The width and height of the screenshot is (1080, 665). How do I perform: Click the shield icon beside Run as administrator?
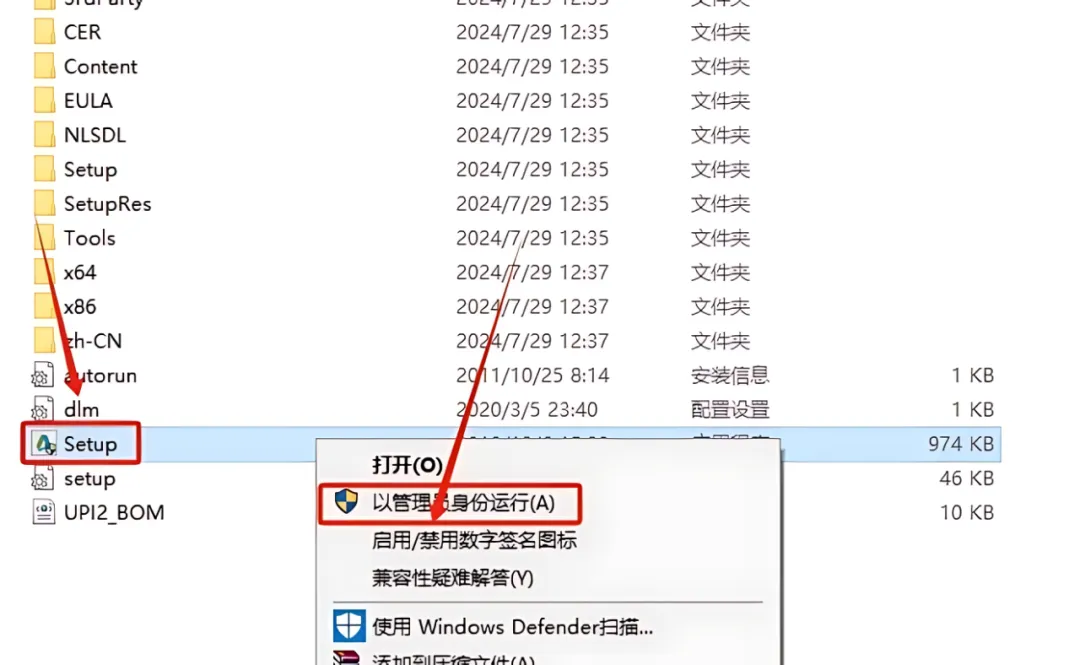point(346,502)
